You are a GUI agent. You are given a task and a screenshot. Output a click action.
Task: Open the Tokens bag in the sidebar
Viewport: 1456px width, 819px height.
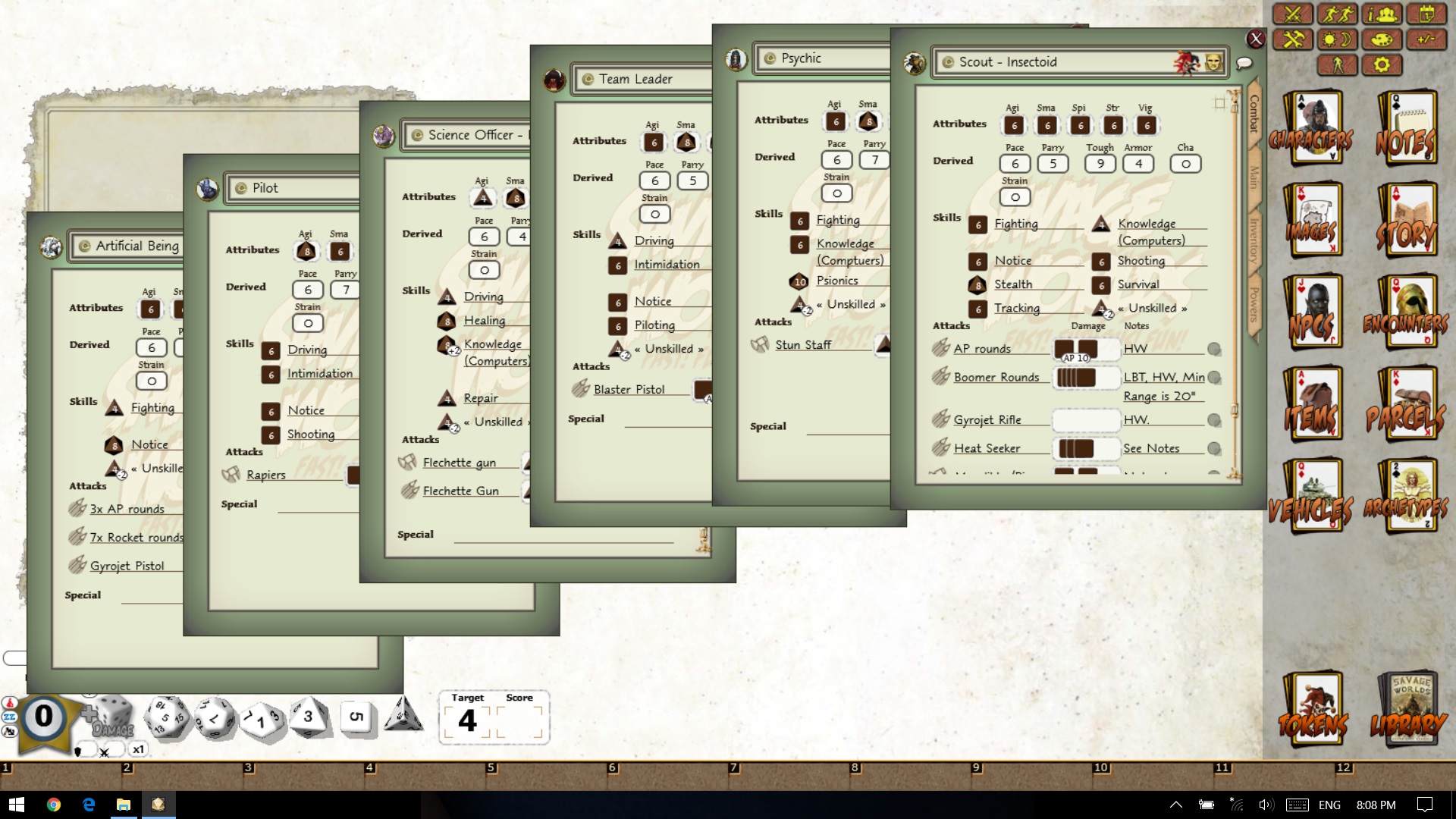coord(1313,709)
